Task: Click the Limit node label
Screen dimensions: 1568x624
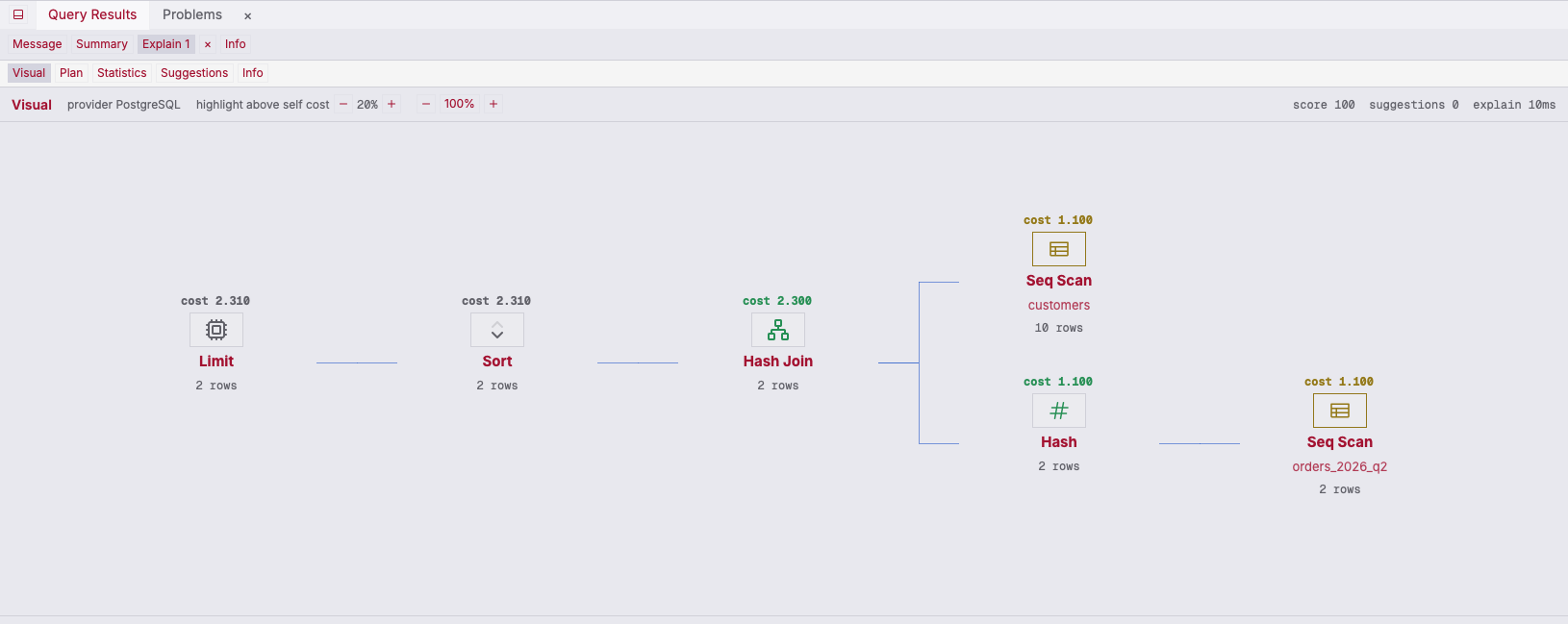Action: (x=216, y=362)
